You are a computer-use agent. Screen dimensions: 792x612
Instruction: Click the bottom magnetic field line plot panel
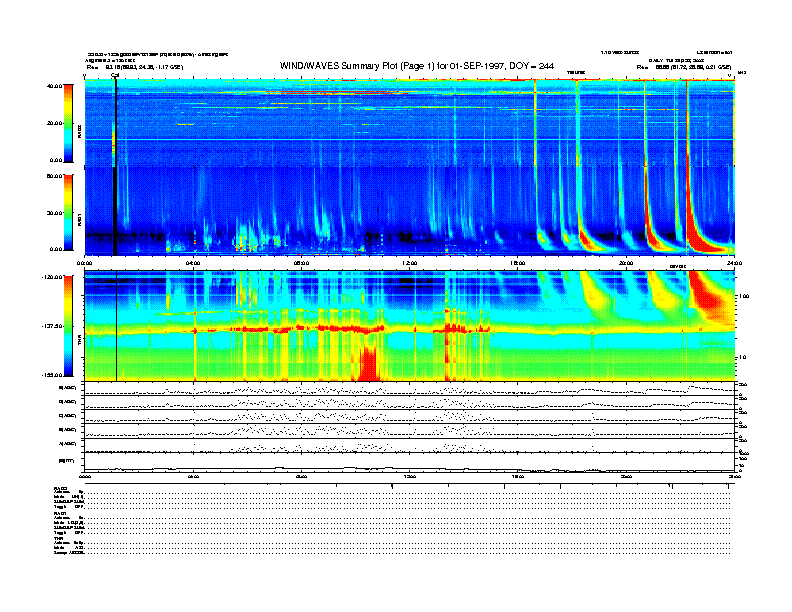point(410,463)
